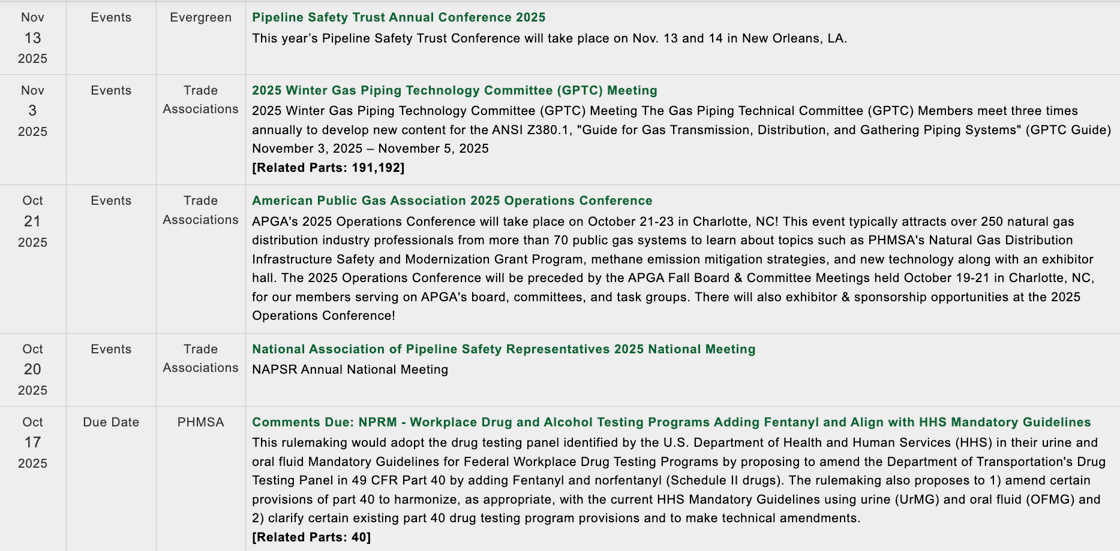The image size is (1120, 551).
Task: Open American Public Gas Association Operations Conference link
Action: [x=451, y=201]
